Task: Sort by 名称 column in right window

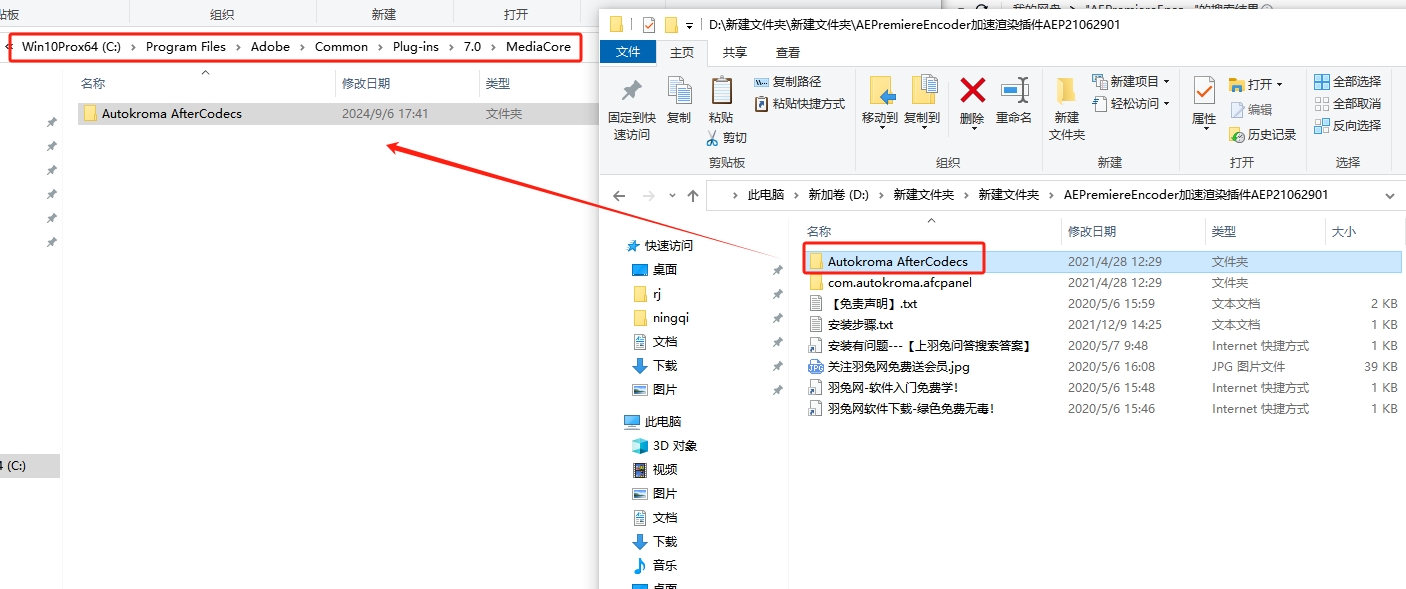Action: 931,231
